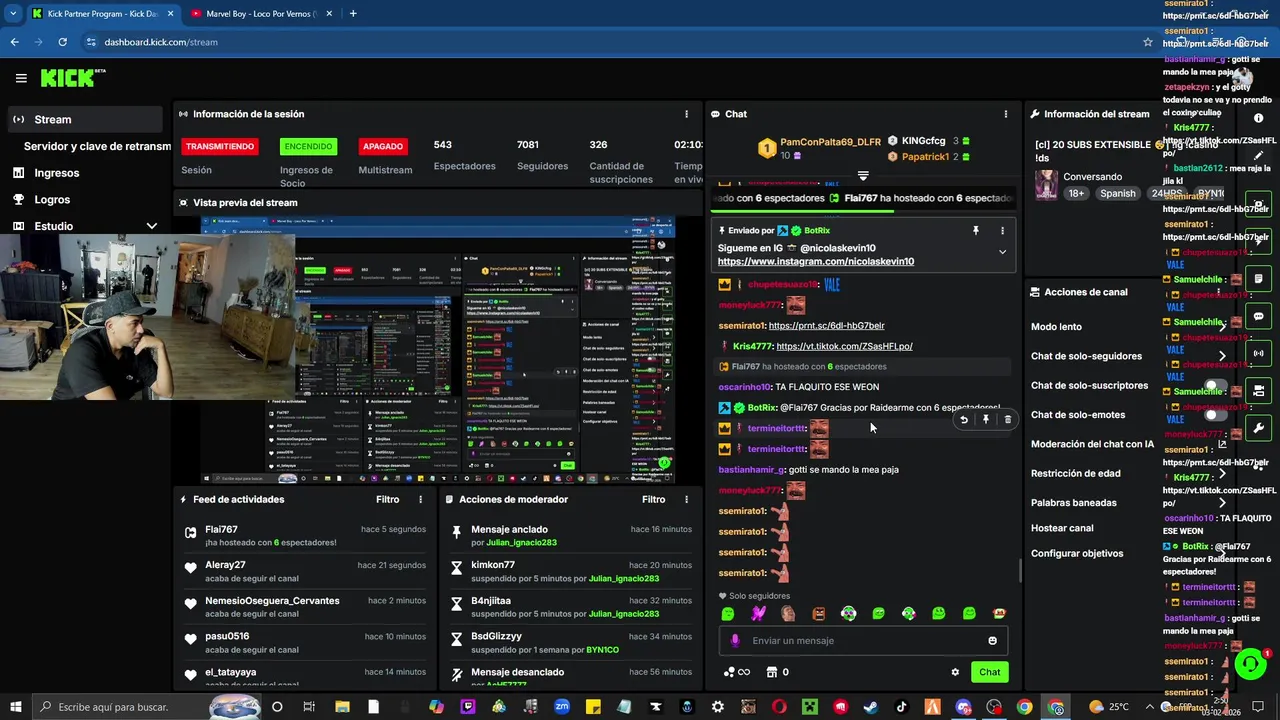
Task: Open the emoji picker in message box
Action: click(992, 641)
